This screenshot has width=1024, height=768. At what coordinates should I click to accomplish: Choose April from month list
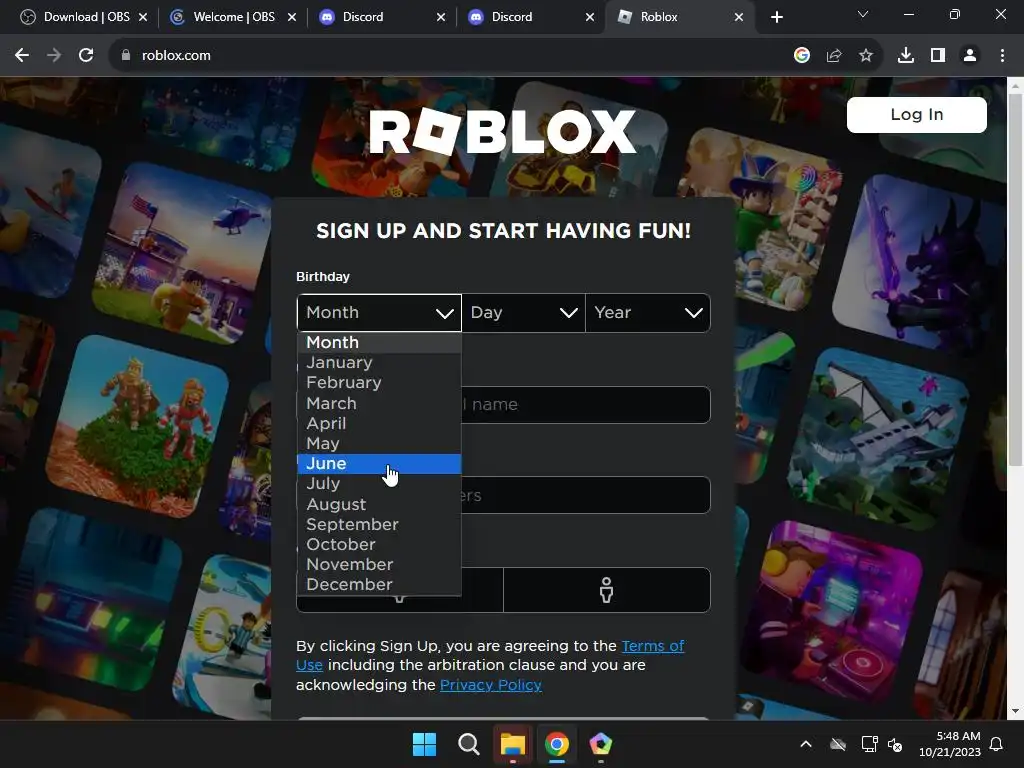(379, 423)
